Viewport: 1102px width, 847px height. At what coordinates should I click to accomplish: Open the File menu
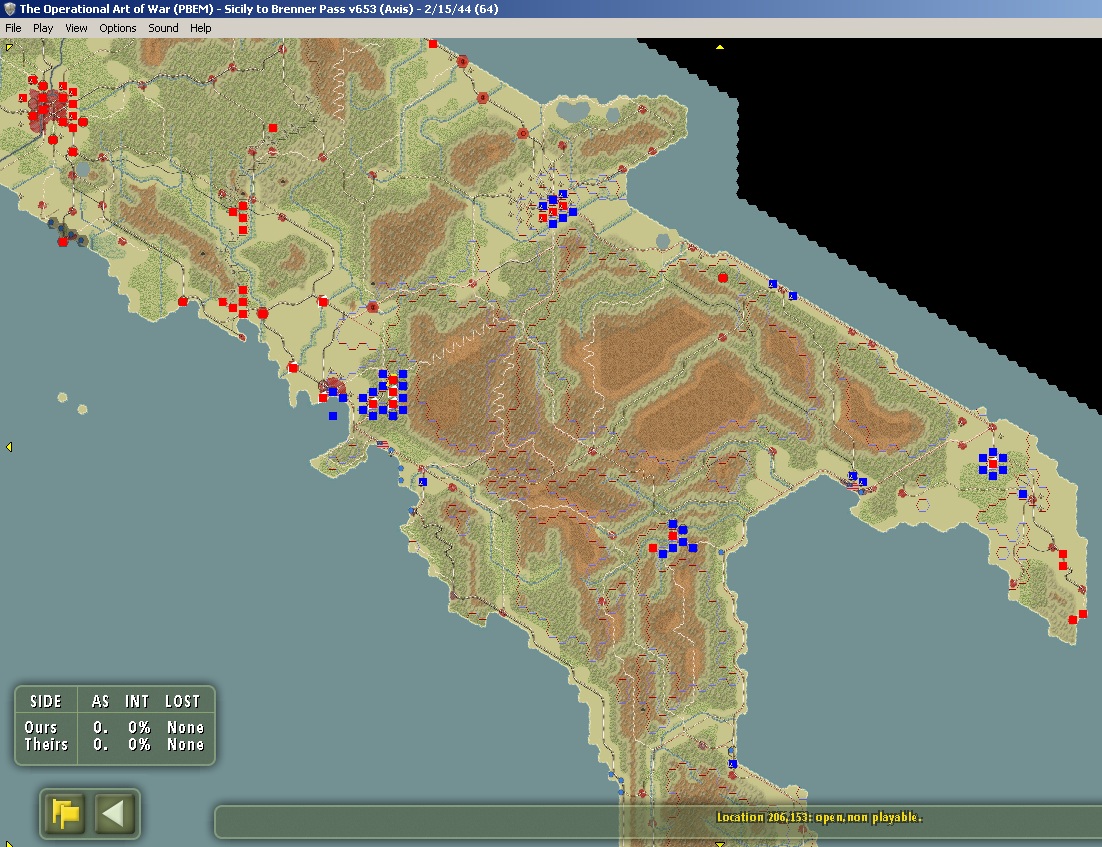click(13, 28)
